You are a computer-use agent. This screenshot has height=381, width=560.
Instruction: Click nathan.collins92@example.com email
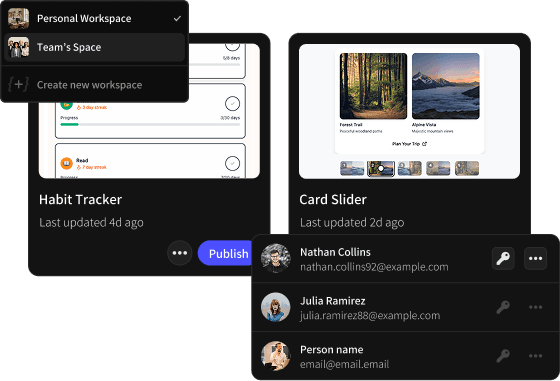(374, 267)
